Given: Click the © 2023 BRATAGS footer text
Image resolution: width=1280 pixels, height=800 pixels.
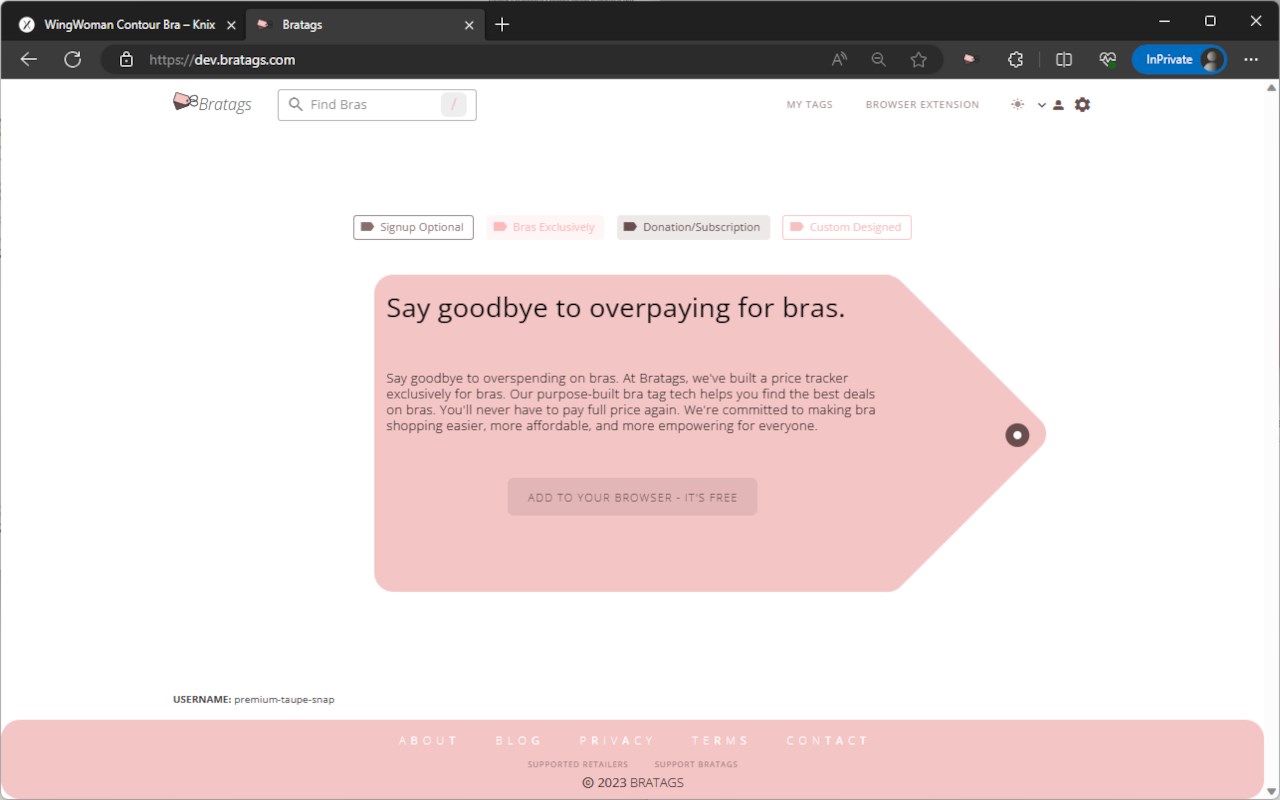Looking at the screenshot, I should click(x=633, y=783).
